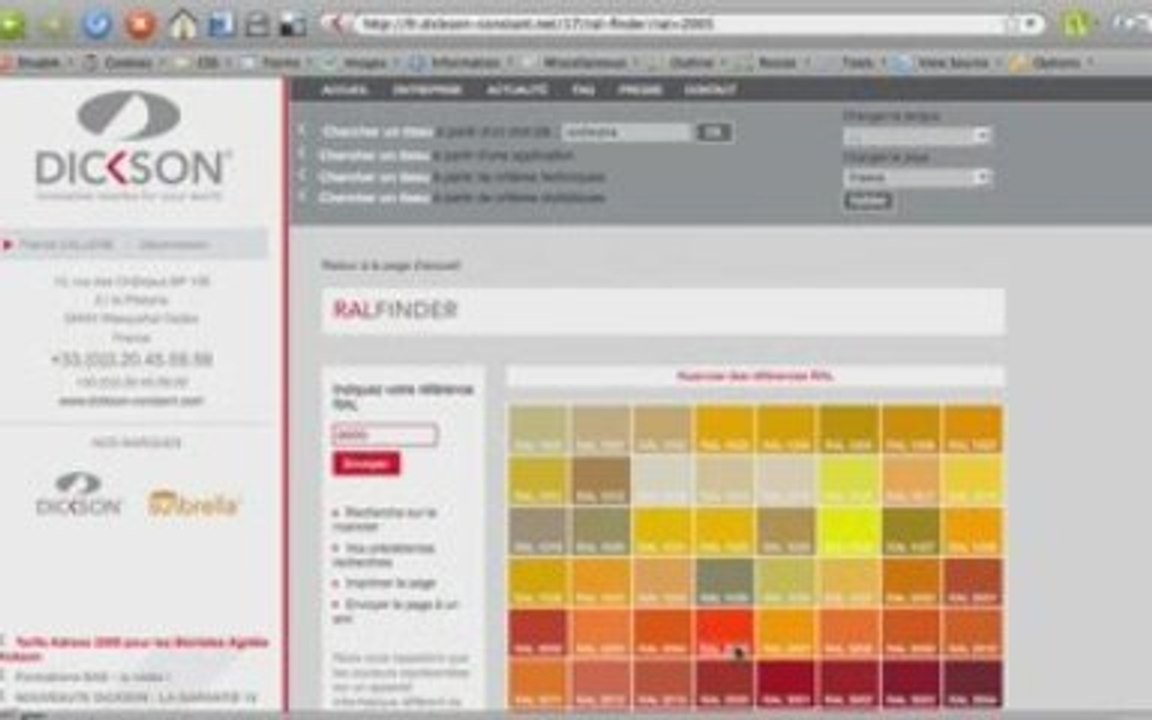
Task: Open 'Retour à la page d'accueil' link
Action: click(x=390, y=265)
